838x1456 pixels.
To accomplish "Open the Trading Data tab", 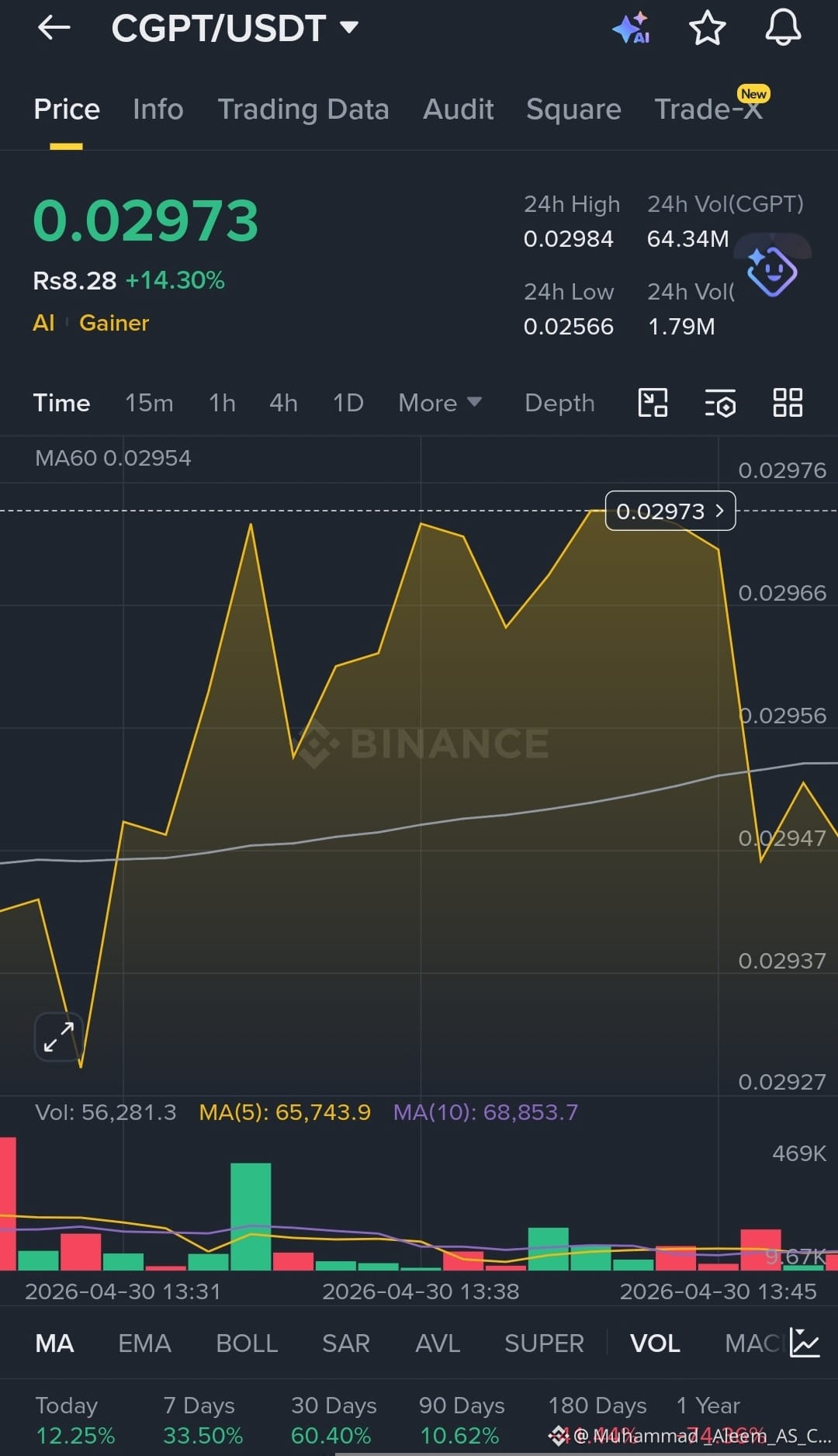I will (303, 109).
